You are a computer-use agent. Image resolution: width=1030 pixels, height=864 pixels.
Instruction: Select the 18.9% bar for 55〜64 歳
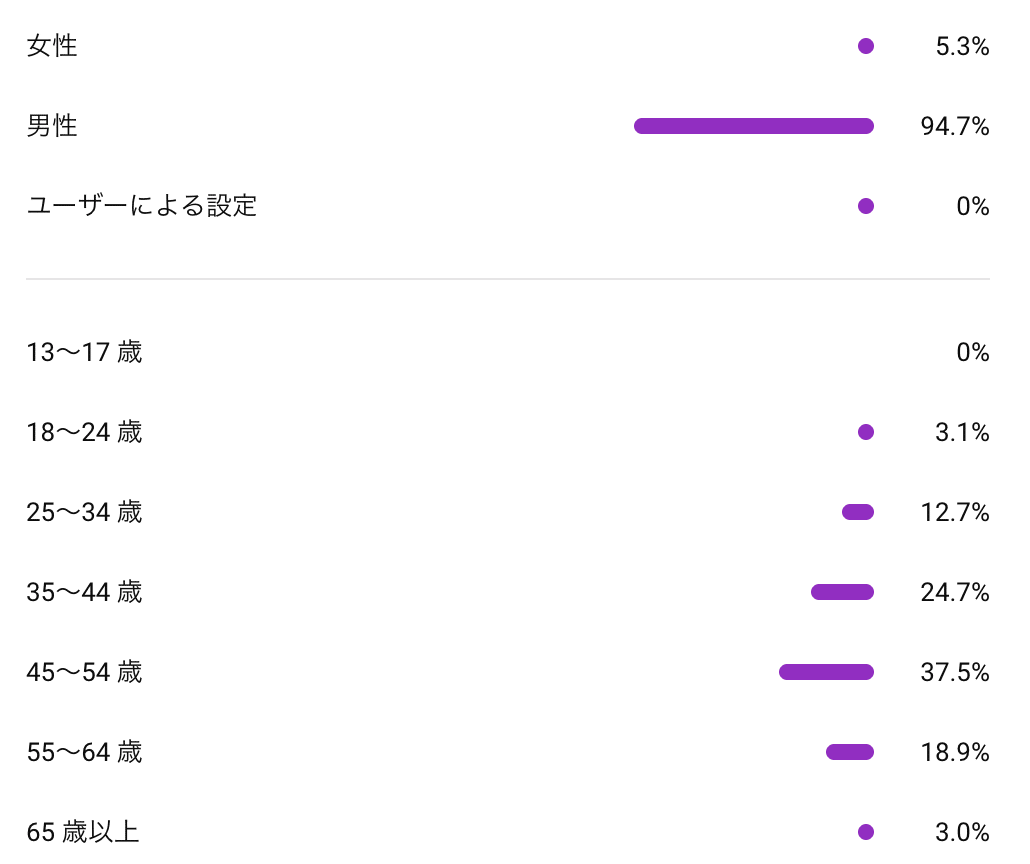(850, 752)
